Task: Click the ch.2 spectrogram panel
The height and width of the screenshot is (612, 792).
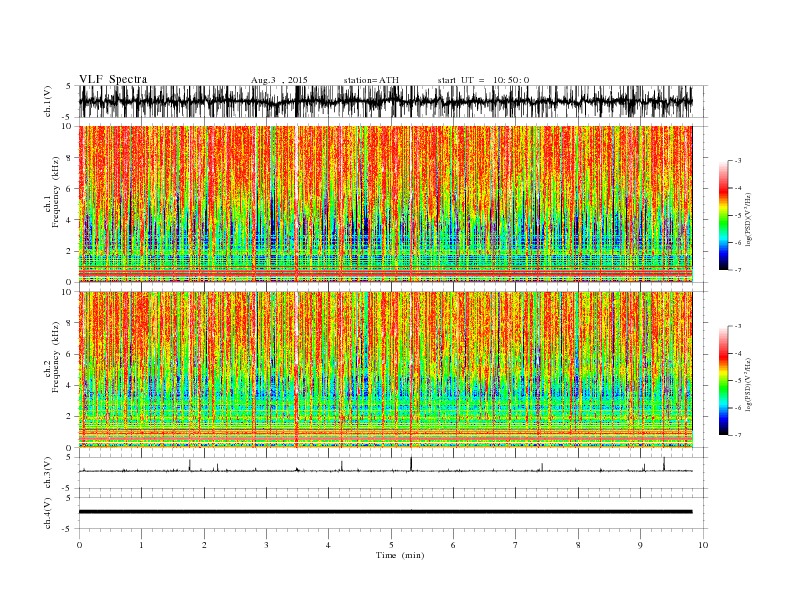Action: (385, 370)
